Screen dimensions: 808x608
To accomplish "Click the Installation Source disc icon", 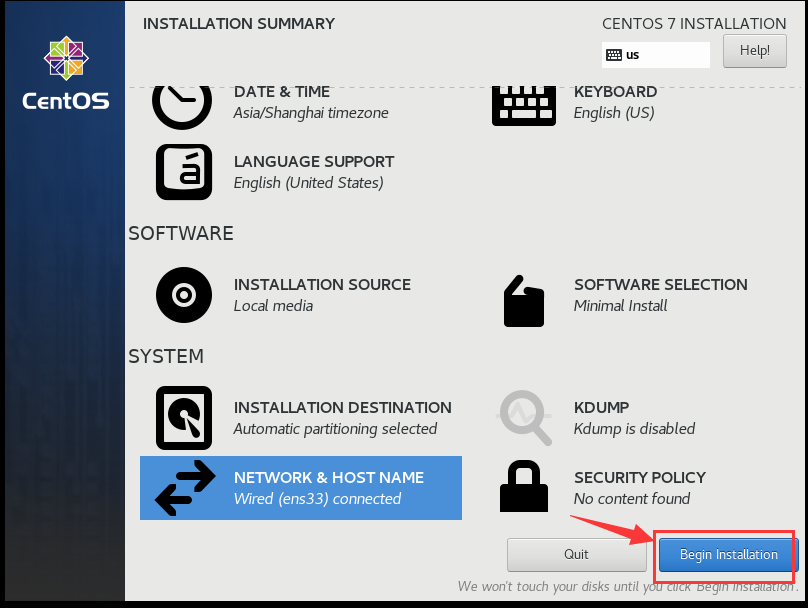I will click(183, 295).
